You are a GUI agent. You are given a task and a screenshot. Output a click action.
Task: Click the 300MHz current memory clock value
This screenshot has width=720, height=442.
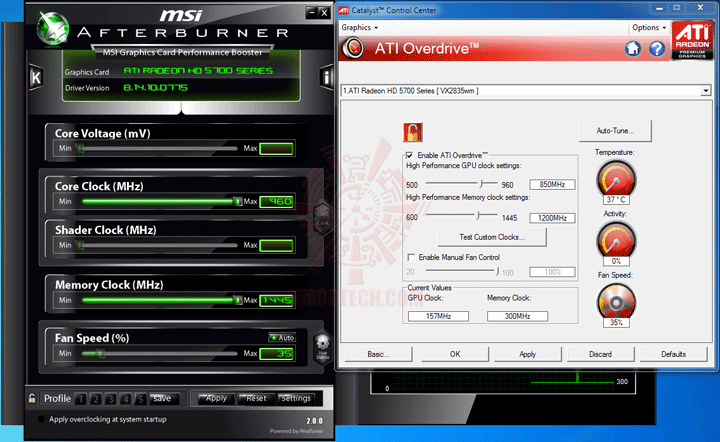[518, 316]
